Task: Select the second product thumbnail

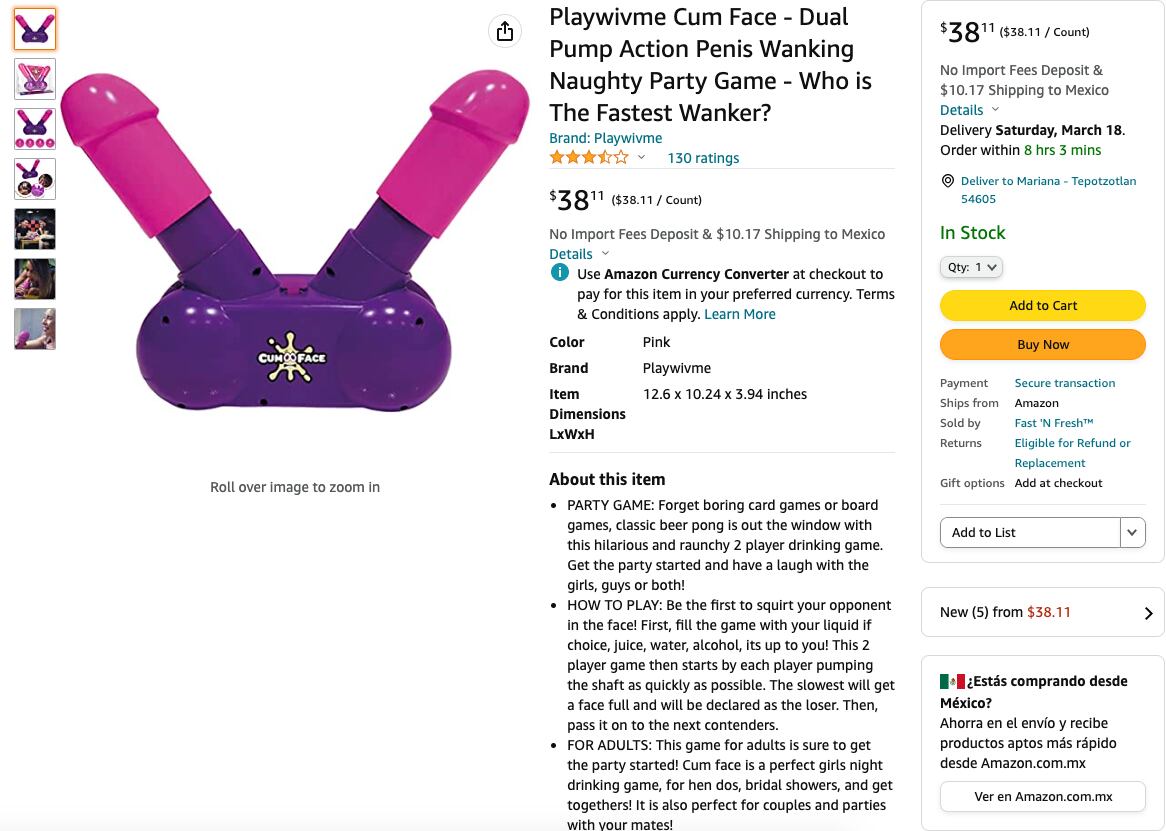Action: (x=35, y=79)
